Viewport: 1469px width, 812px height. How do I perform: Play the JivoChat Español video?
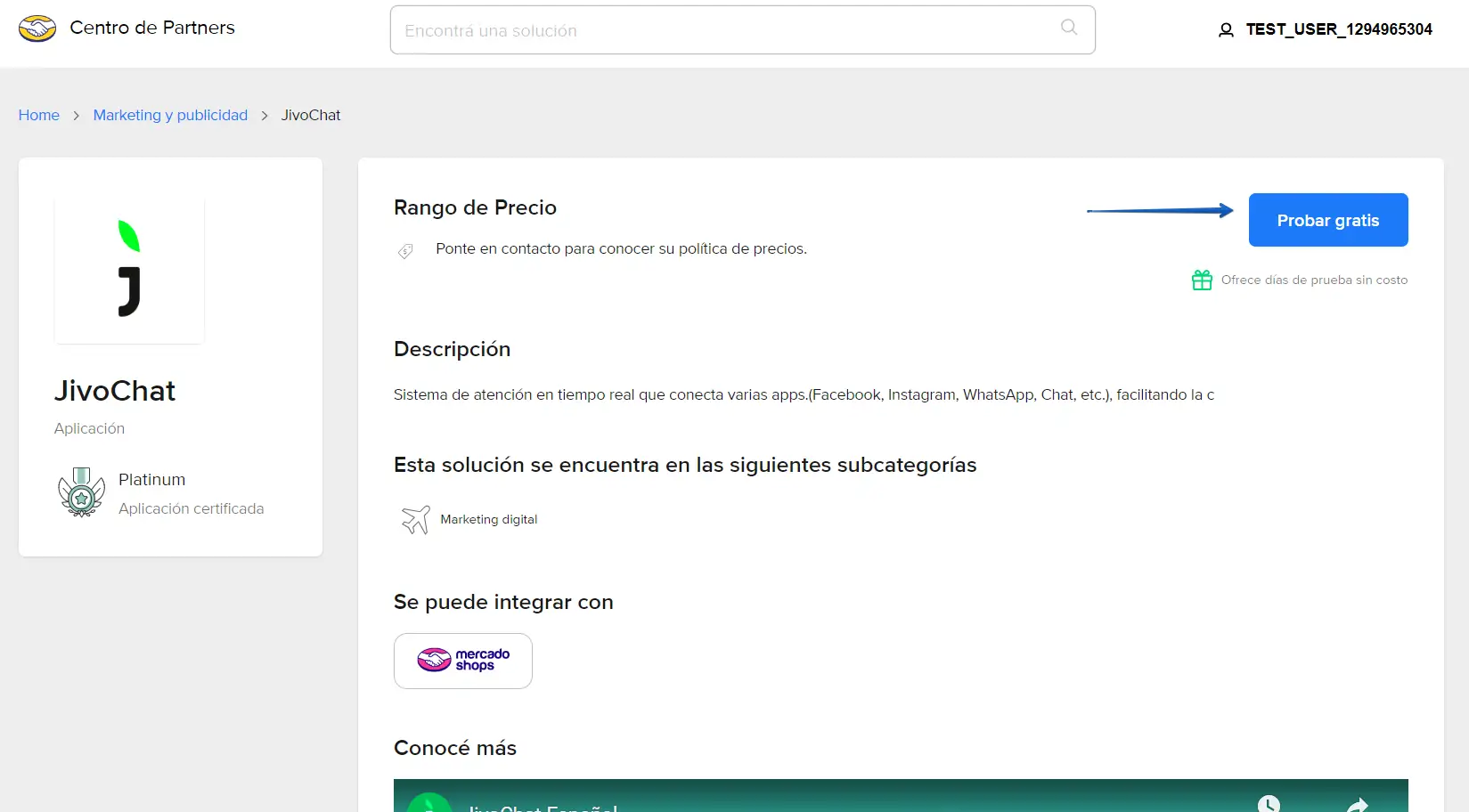[x=901, y=796]
